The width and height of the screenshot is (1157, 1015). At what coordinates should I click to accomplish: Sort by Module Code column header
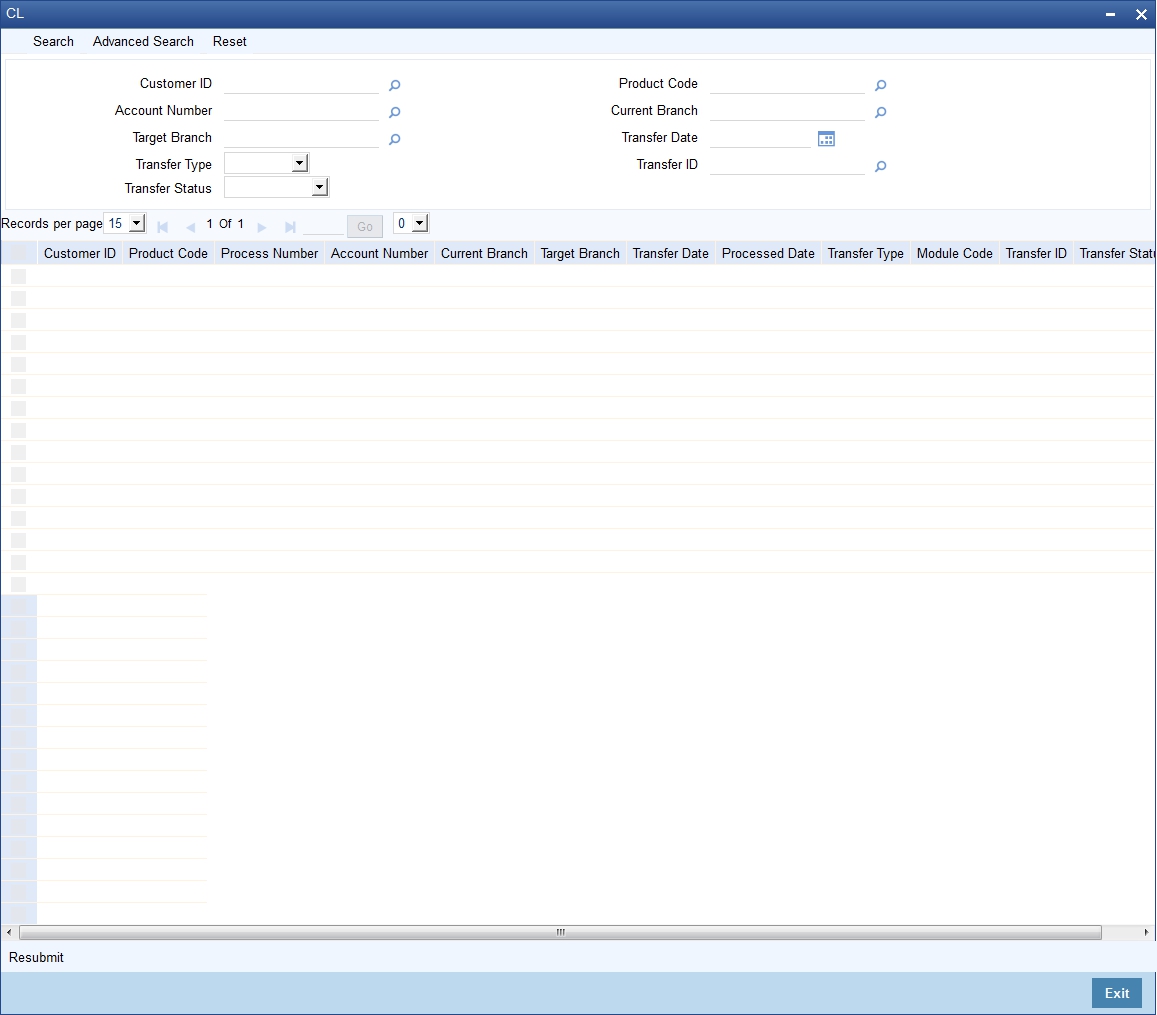tap(954, 253)
